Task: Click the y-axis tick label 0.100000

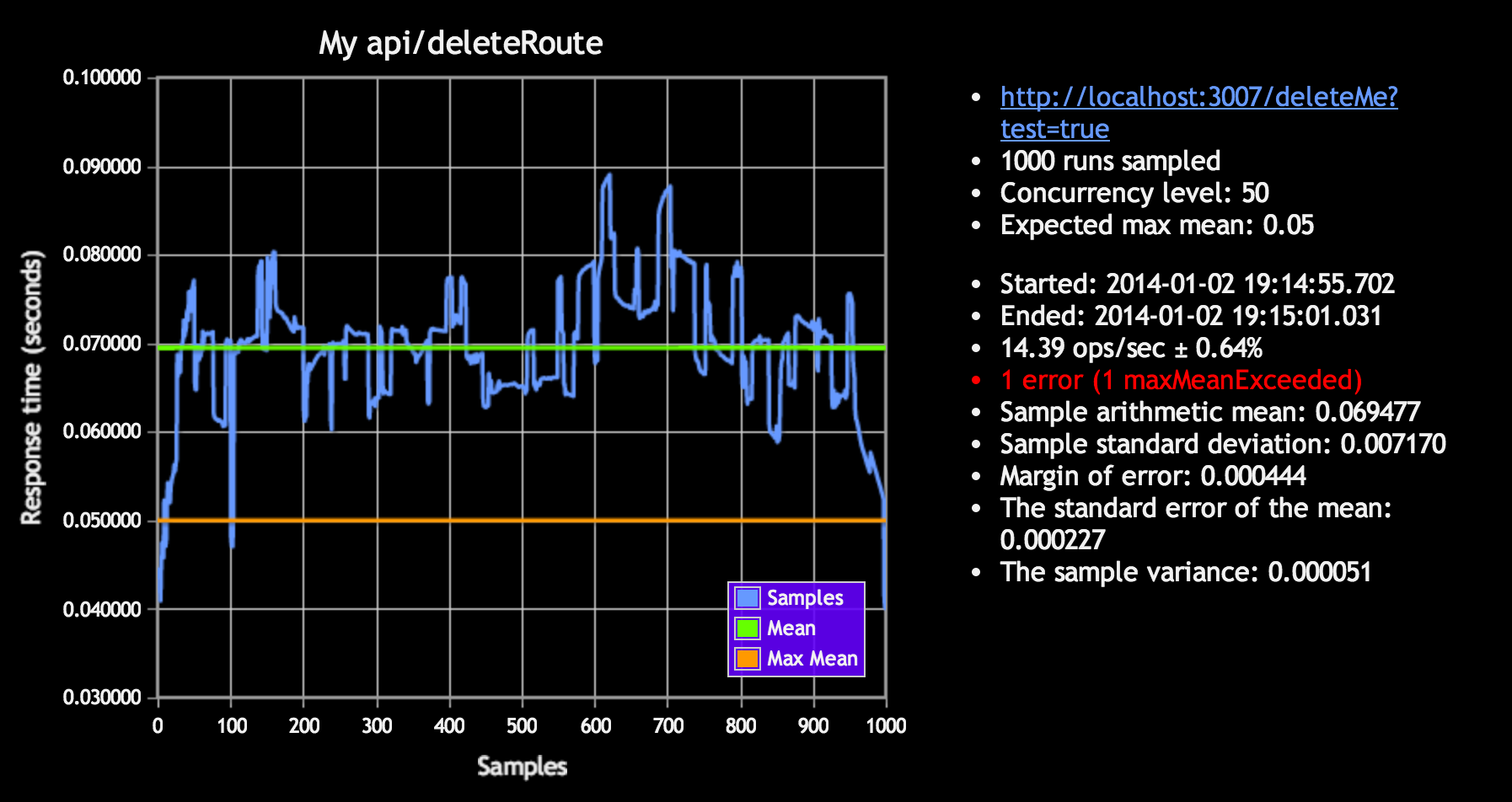Action: pos(102,78)
